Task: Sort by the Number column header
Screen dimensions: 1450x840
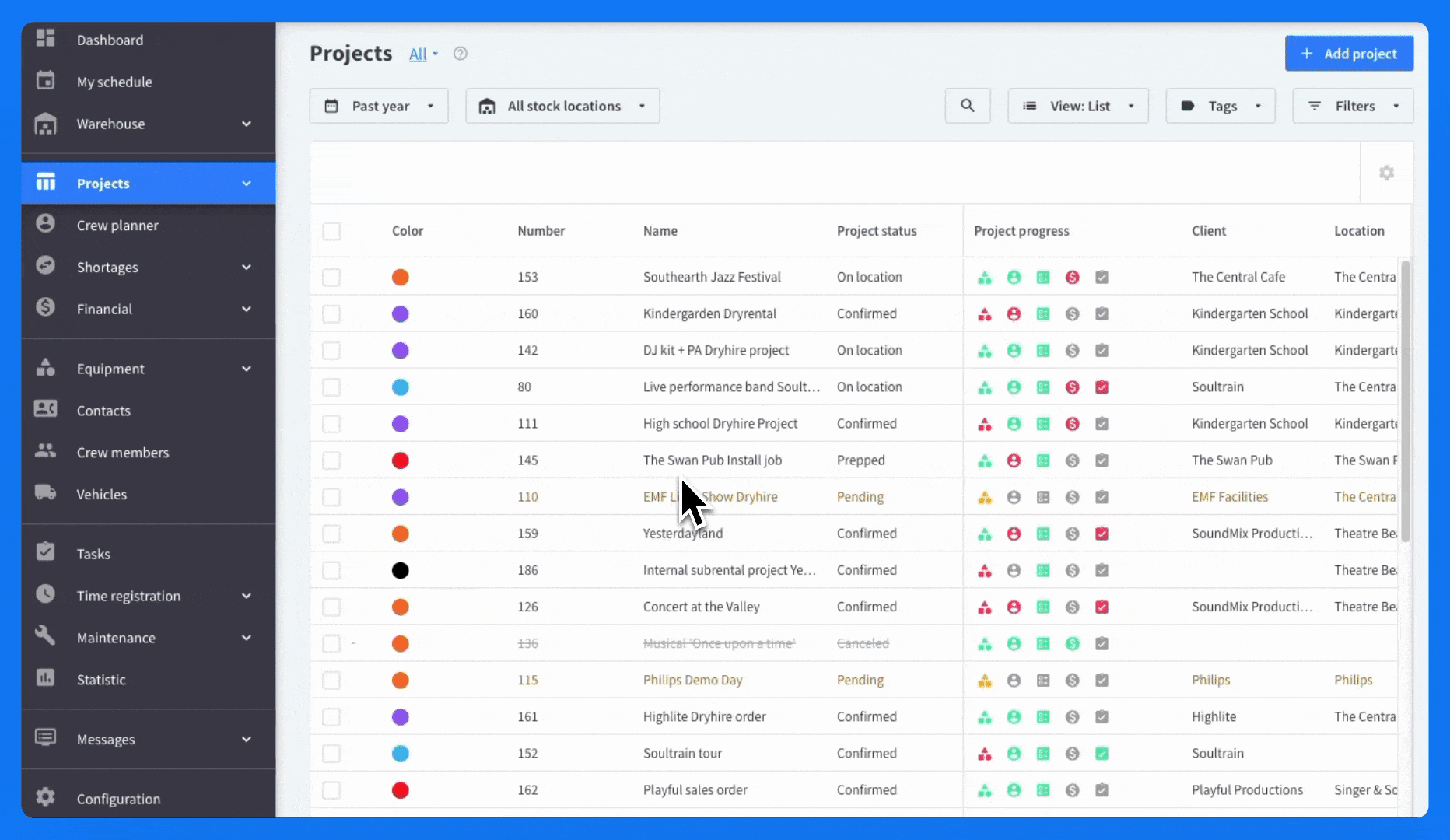Action: click(541, 231)
